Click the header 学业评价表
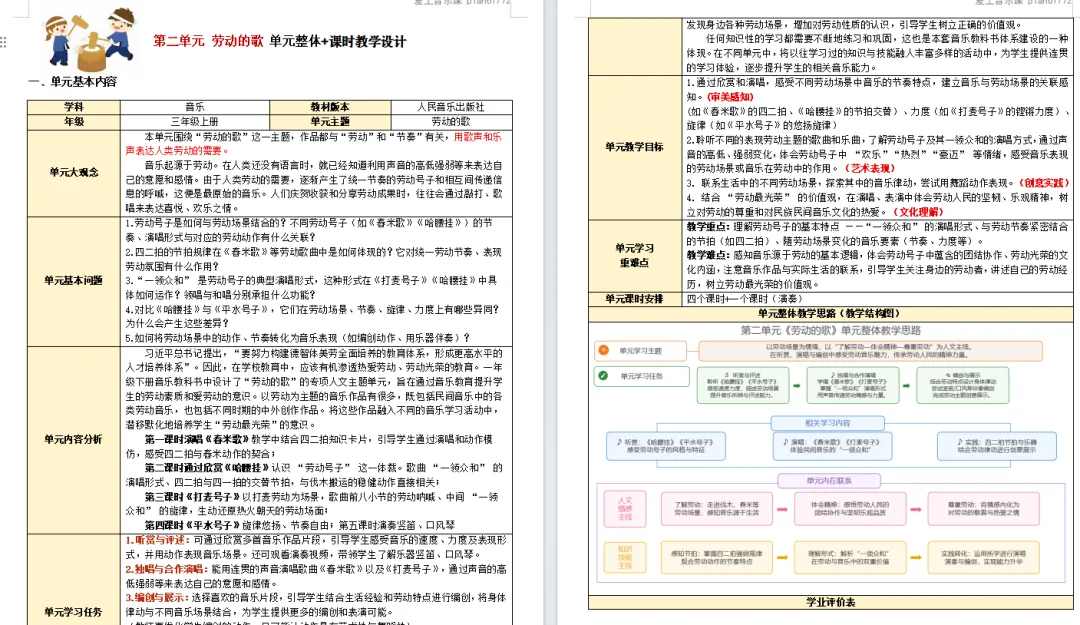 [x=831, y=602]
